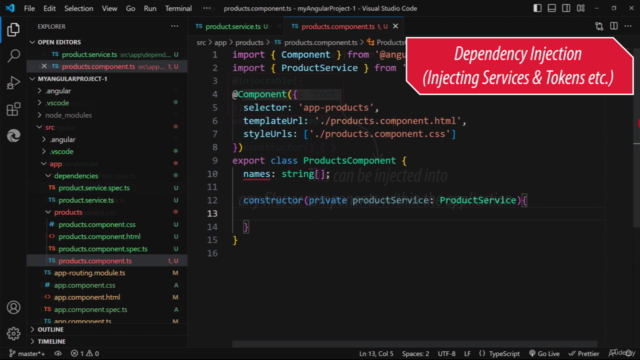Click the VS Code logo in title bar
Image resolution: width=640 pixels, height=360 pixels.
coord(10,8)
